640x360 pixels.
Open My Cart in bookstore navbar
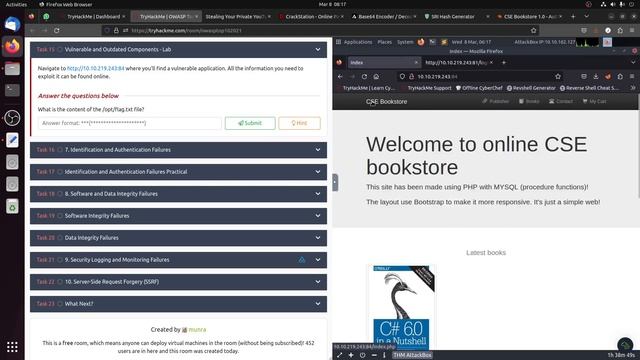click(x=594, y=101)
